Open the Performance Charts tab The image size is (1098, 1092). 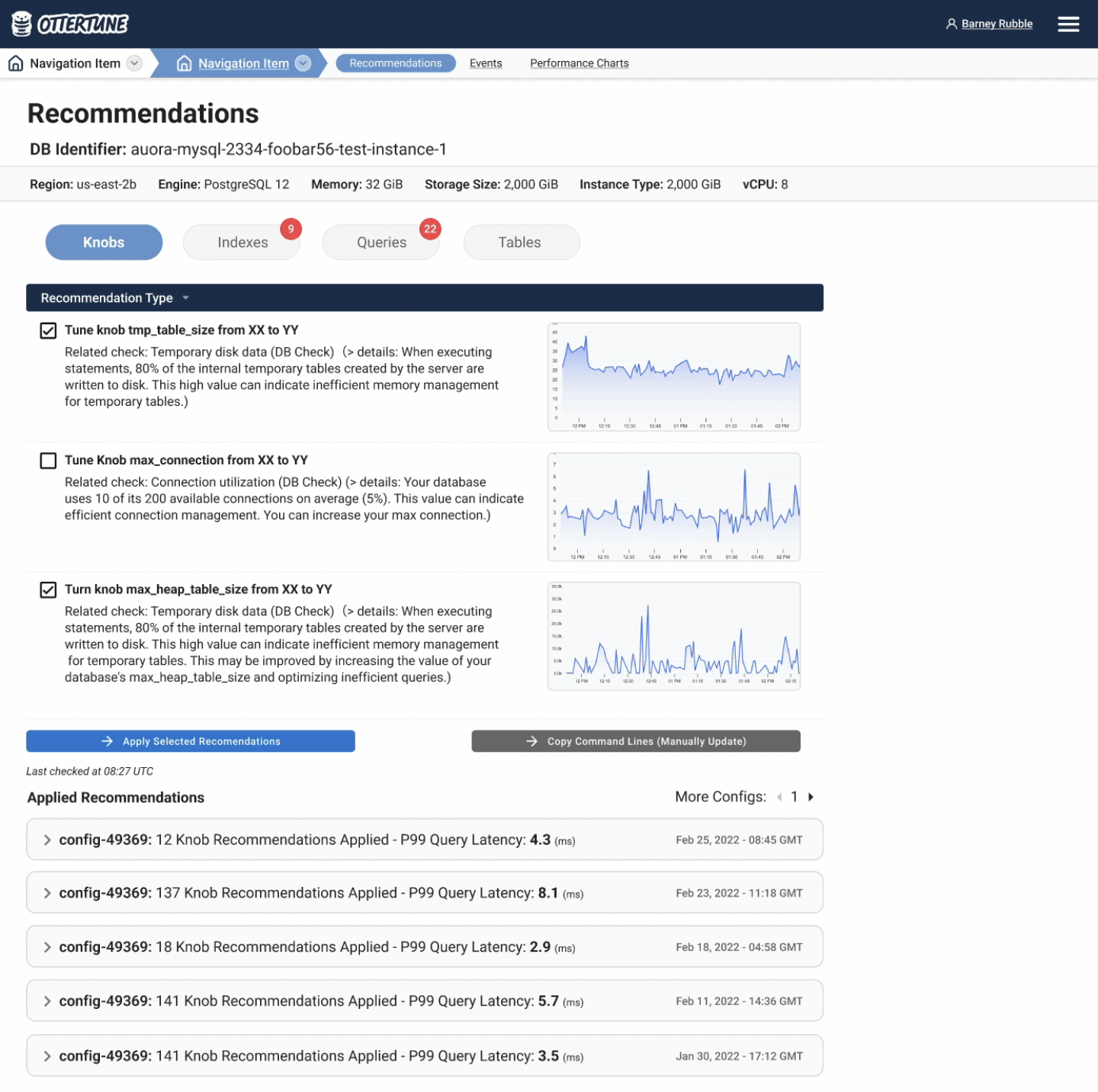tap(579, 63)
